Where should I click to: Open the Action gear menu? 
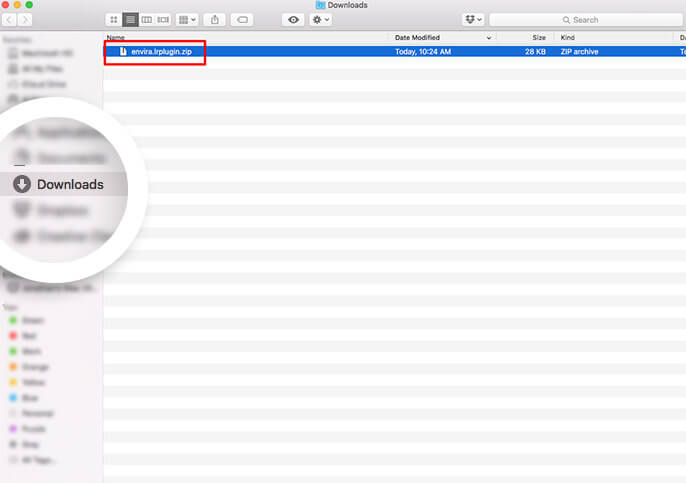click(x=321, y=20)
